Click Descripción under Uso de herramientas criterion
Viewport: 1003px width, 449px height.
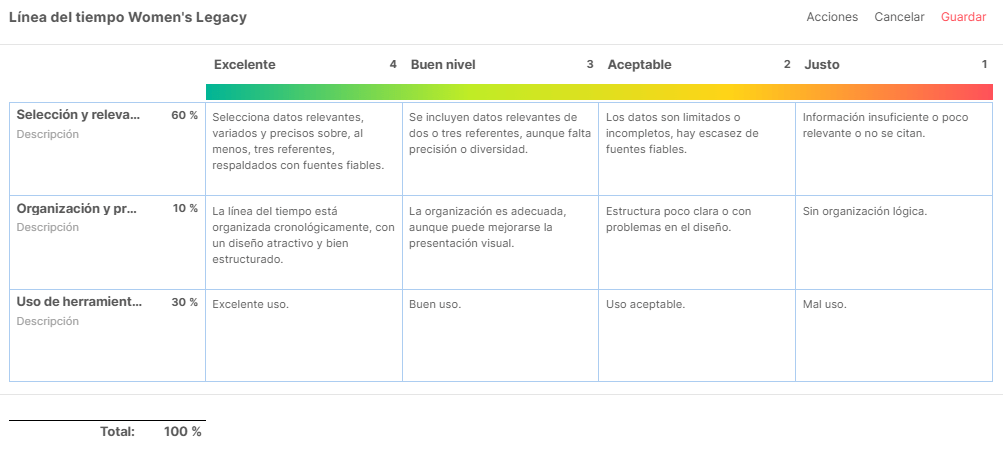pos(48,321)
